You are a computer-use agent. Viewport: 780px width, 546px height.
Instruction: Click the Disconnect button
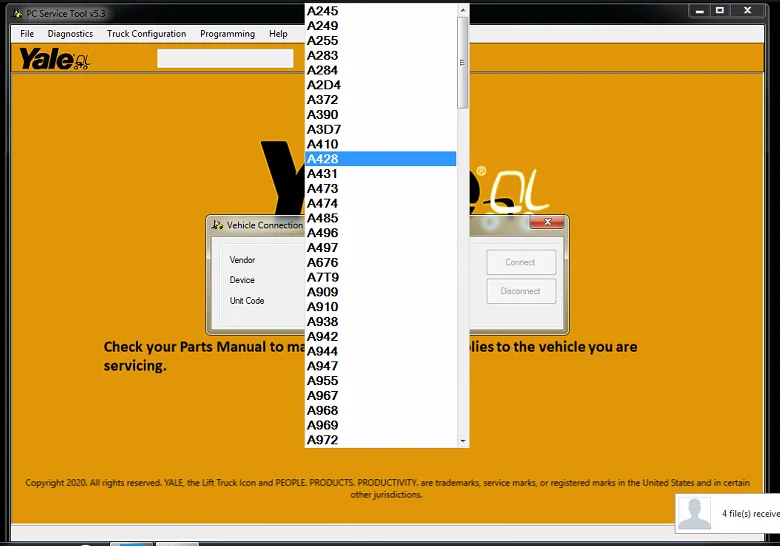point(521,291)
